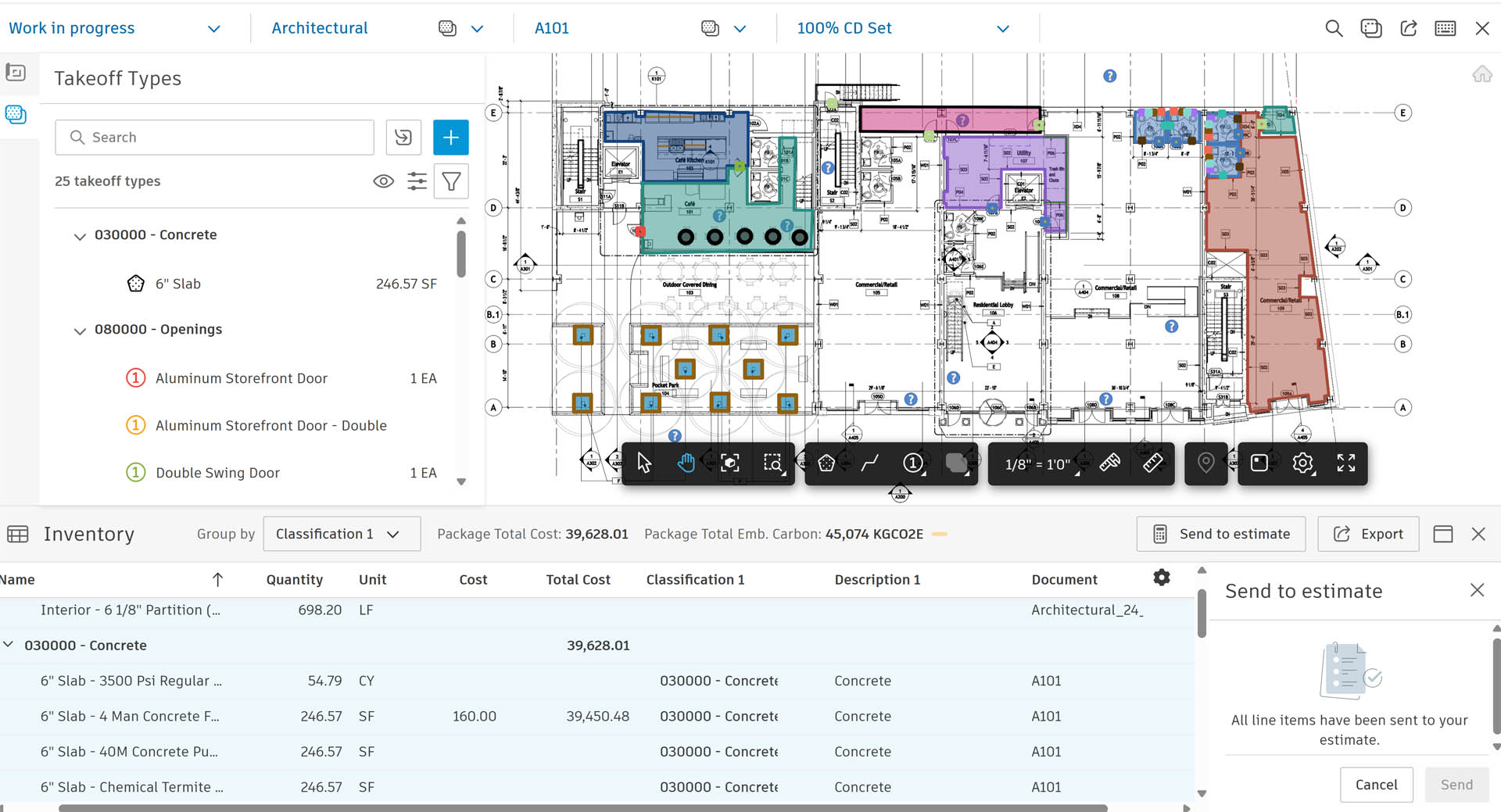1501x812 pixels.
Task: Open the Group by Classification 1 dropdown
Action: [342, 534]
